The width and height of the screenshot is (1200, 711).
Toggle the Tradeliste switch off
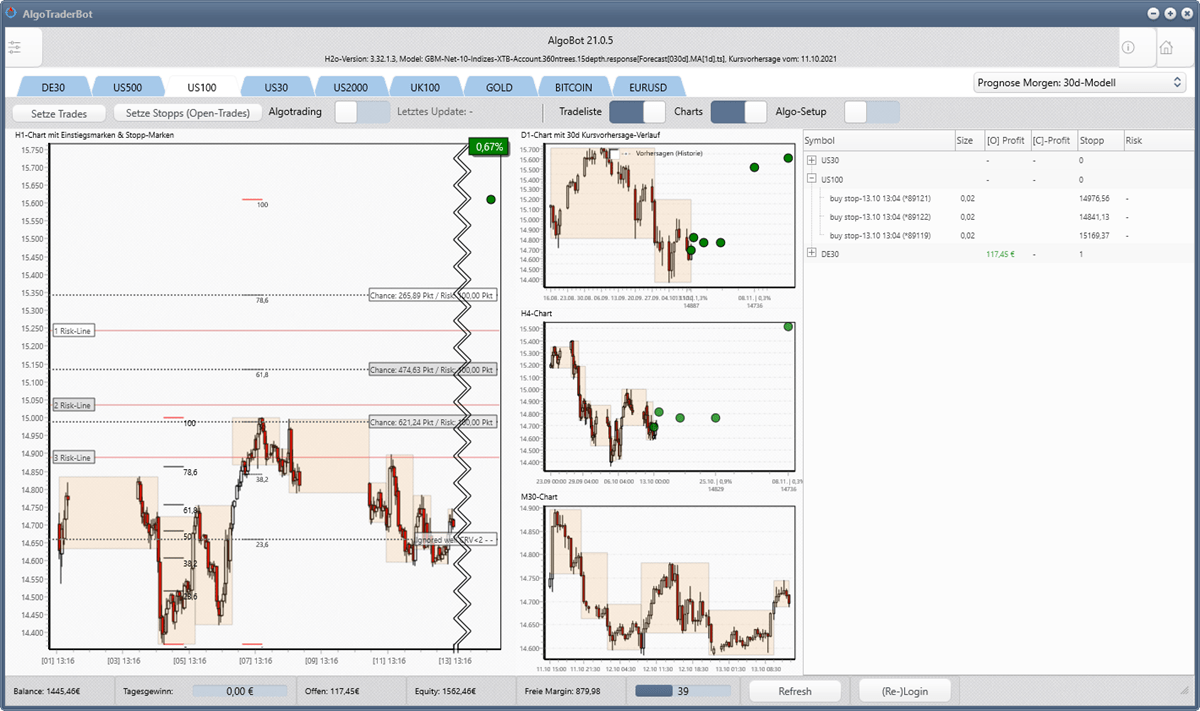[637, 112]
